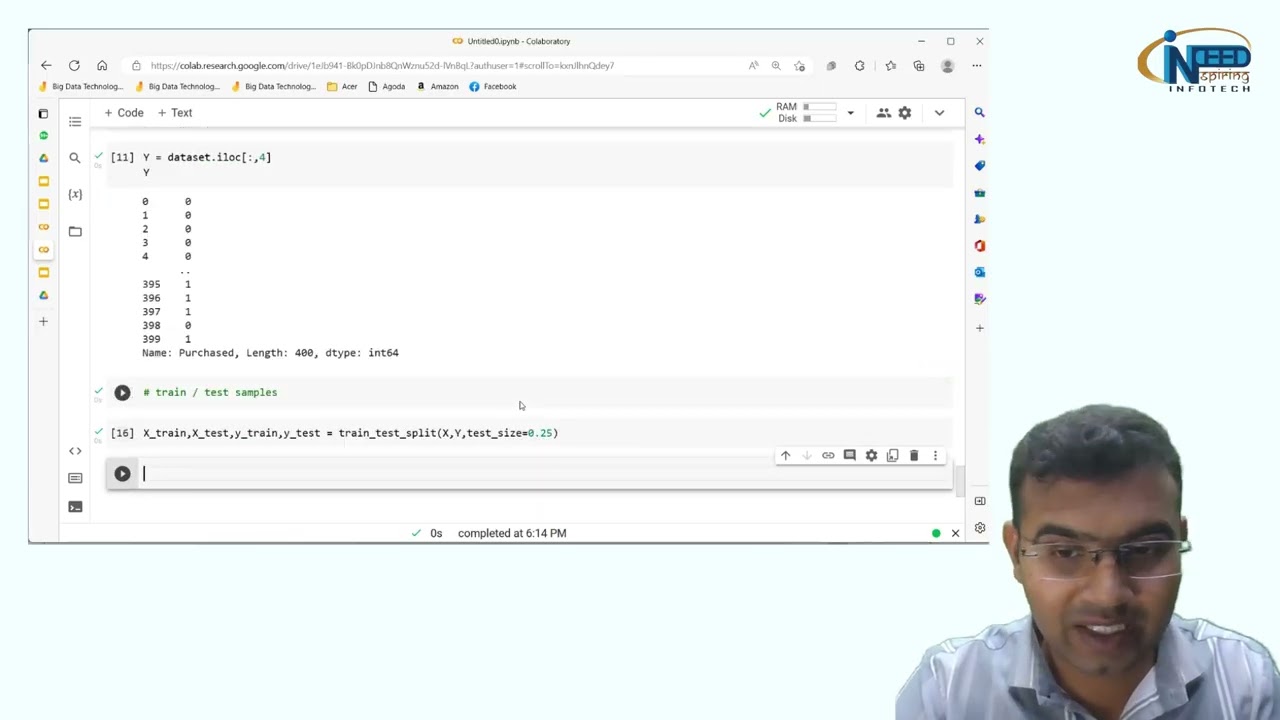
Task: Open the Tools briefcase icon in the sidebar
Action: tap(979, 192)
